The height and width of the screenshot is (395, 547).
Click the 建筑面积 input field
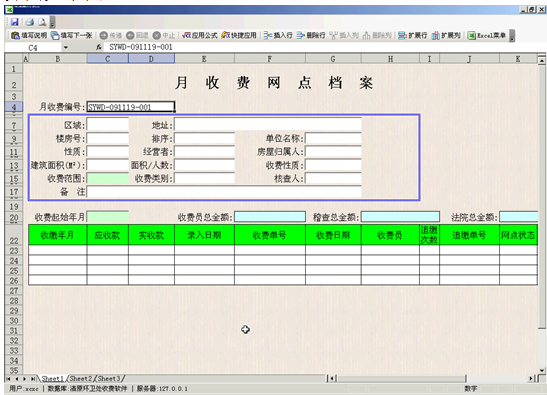[x=107, y=165]
